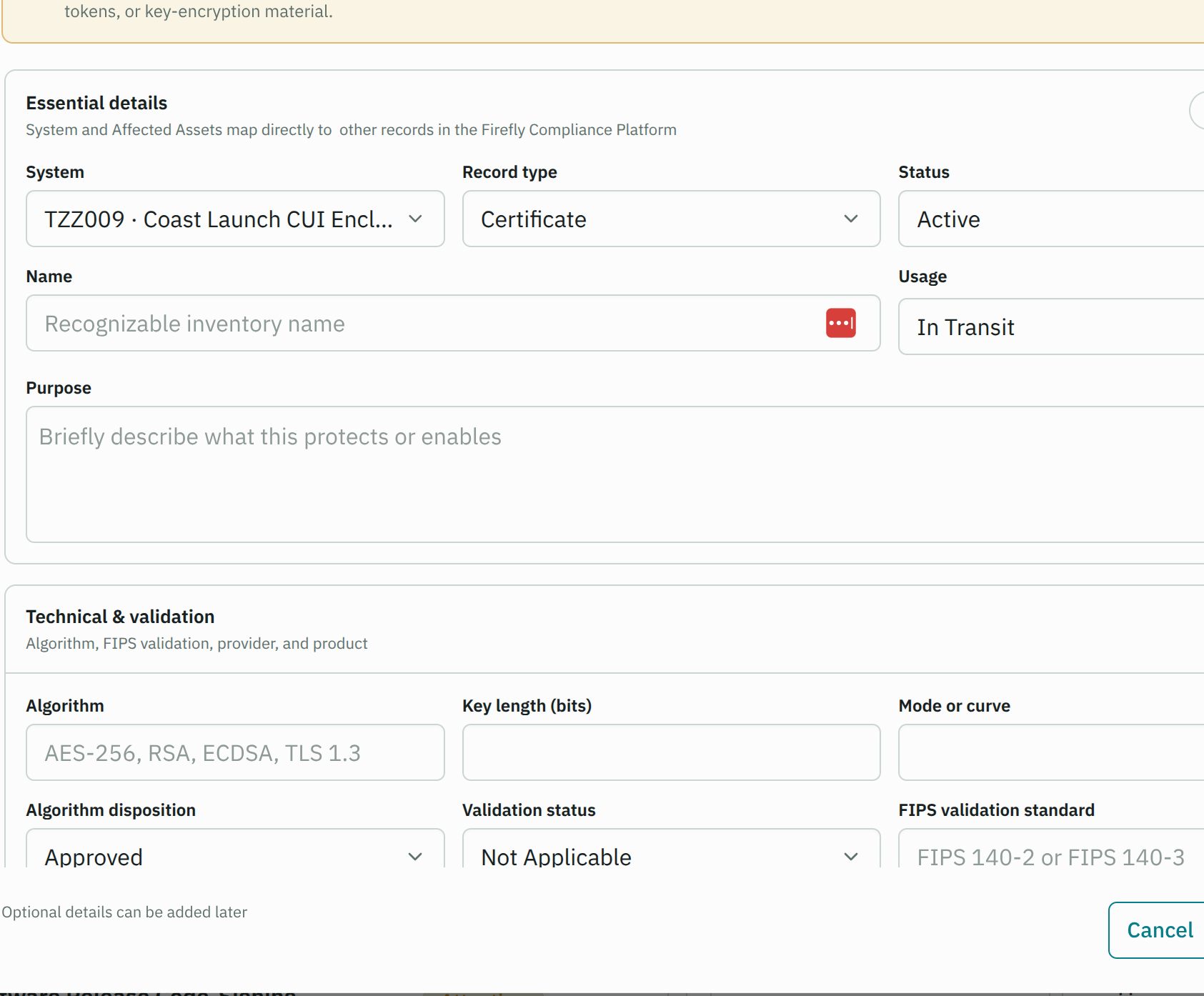Click the 'tokens, or key-encryption material.' banner text

199,11
